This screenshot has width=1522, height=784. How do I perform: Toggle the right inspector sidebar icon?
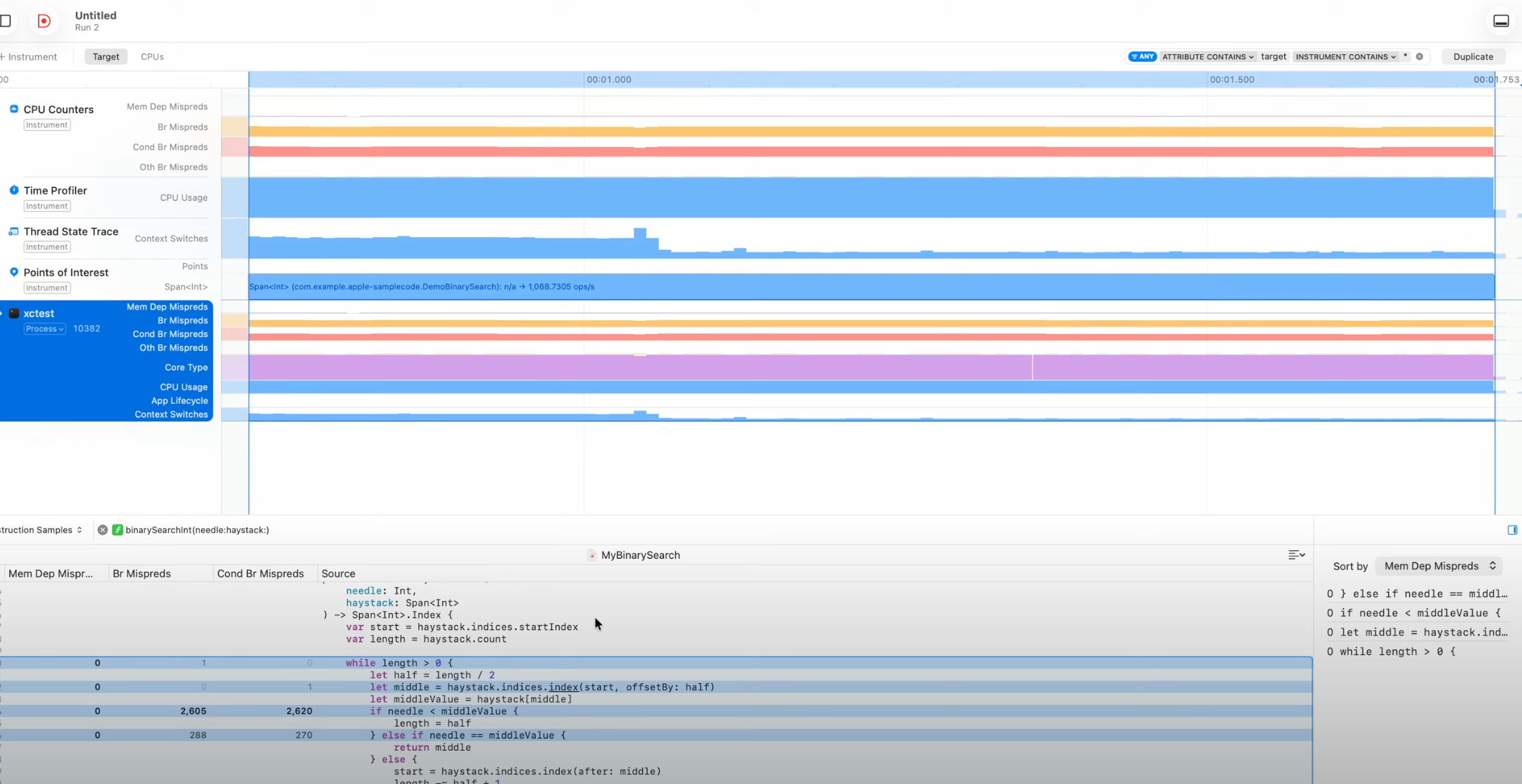click(x=1512, y=530)
